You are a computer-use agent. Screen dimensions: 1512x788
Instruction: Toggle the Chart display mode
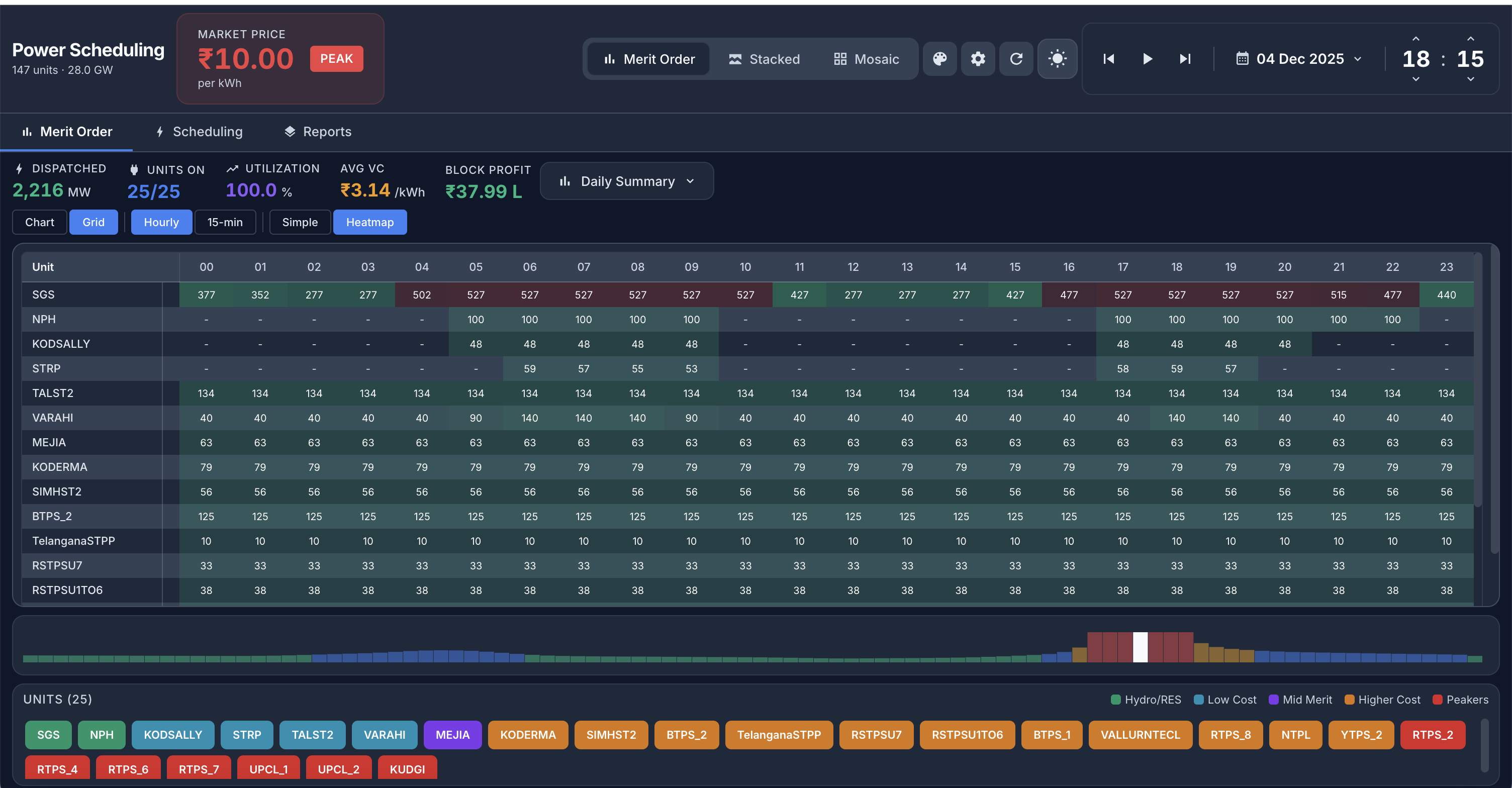(x=39, y=222)
